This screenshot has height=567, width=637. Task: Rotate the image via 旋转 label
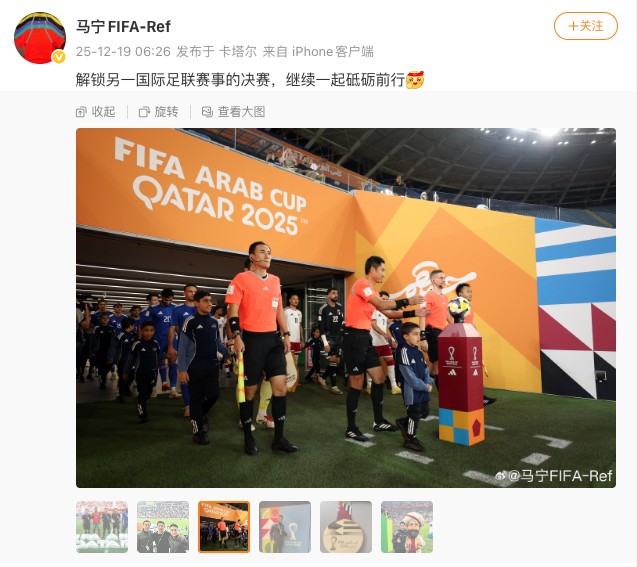[166, 112]
